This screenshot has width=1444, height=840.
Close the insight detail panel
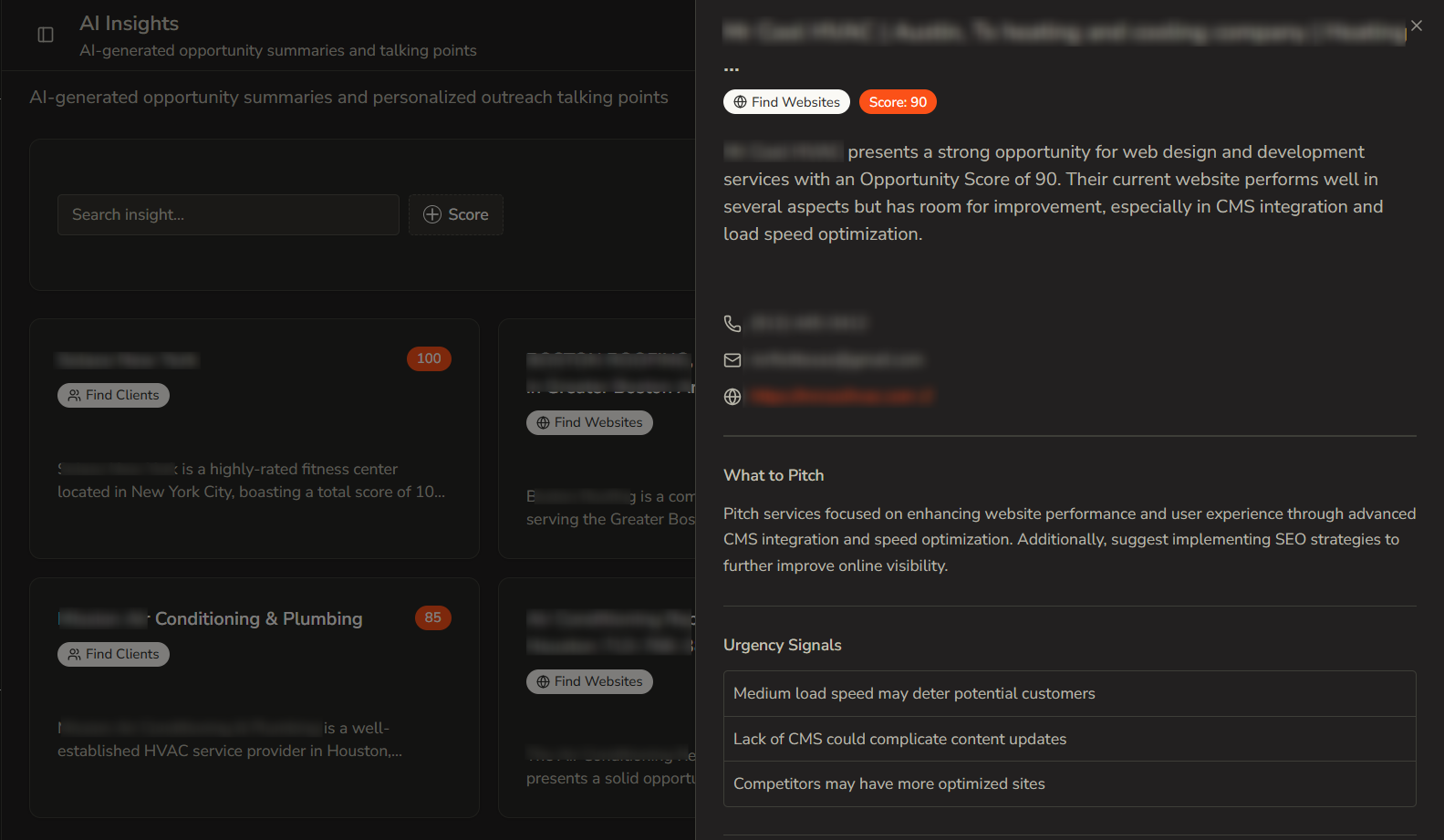pos(1416,26)
